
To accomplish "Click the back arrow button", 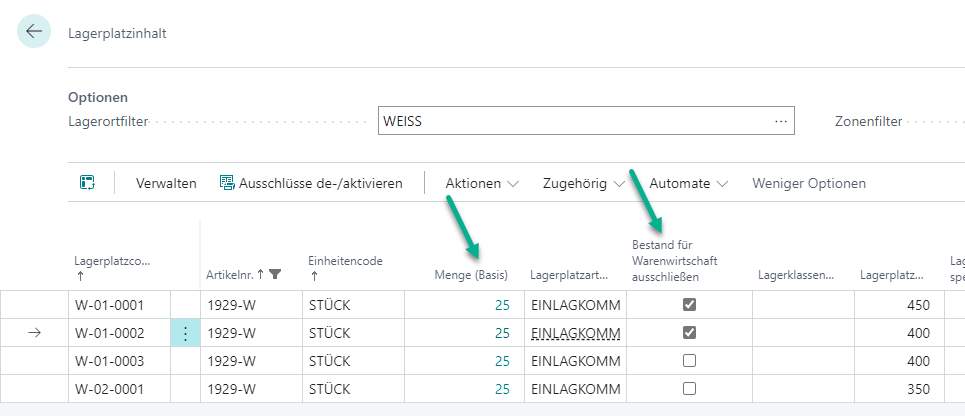I will (x=34, y=32).
